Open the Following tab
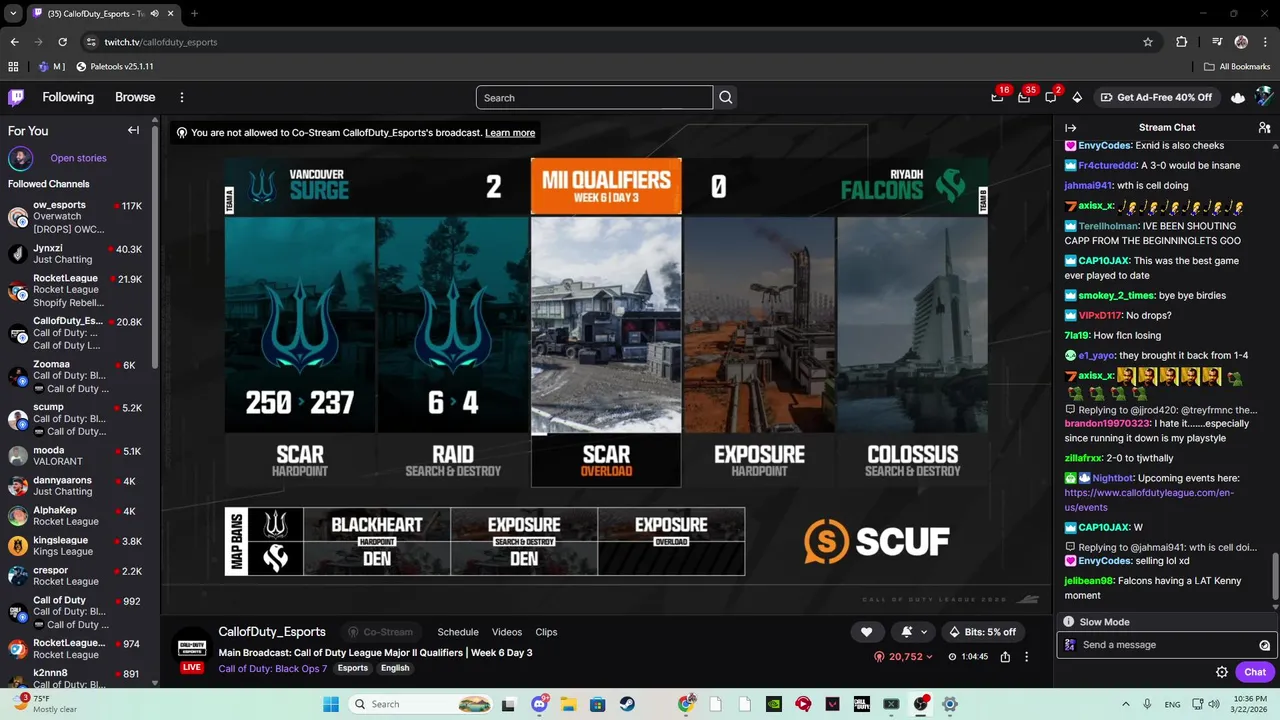The height and width of the screenshot is (720, 1280). click(x=68, y=97)
